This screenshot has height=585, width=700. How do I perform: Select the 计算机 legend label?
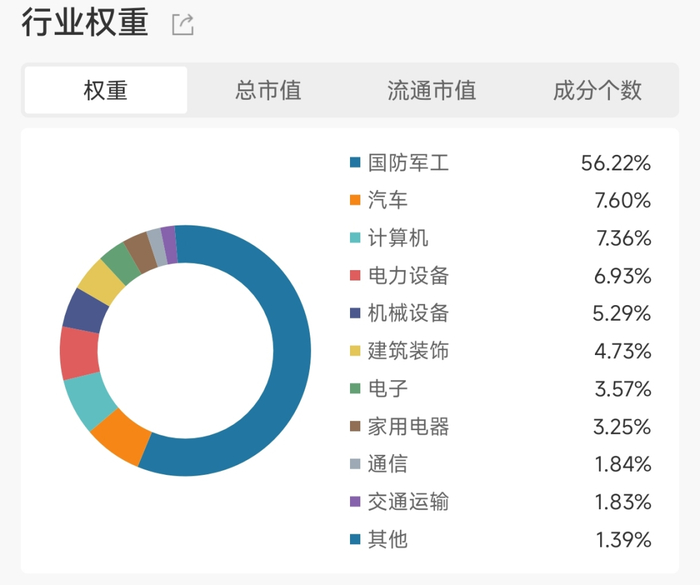pyautogui.click(x=398, y=238)
